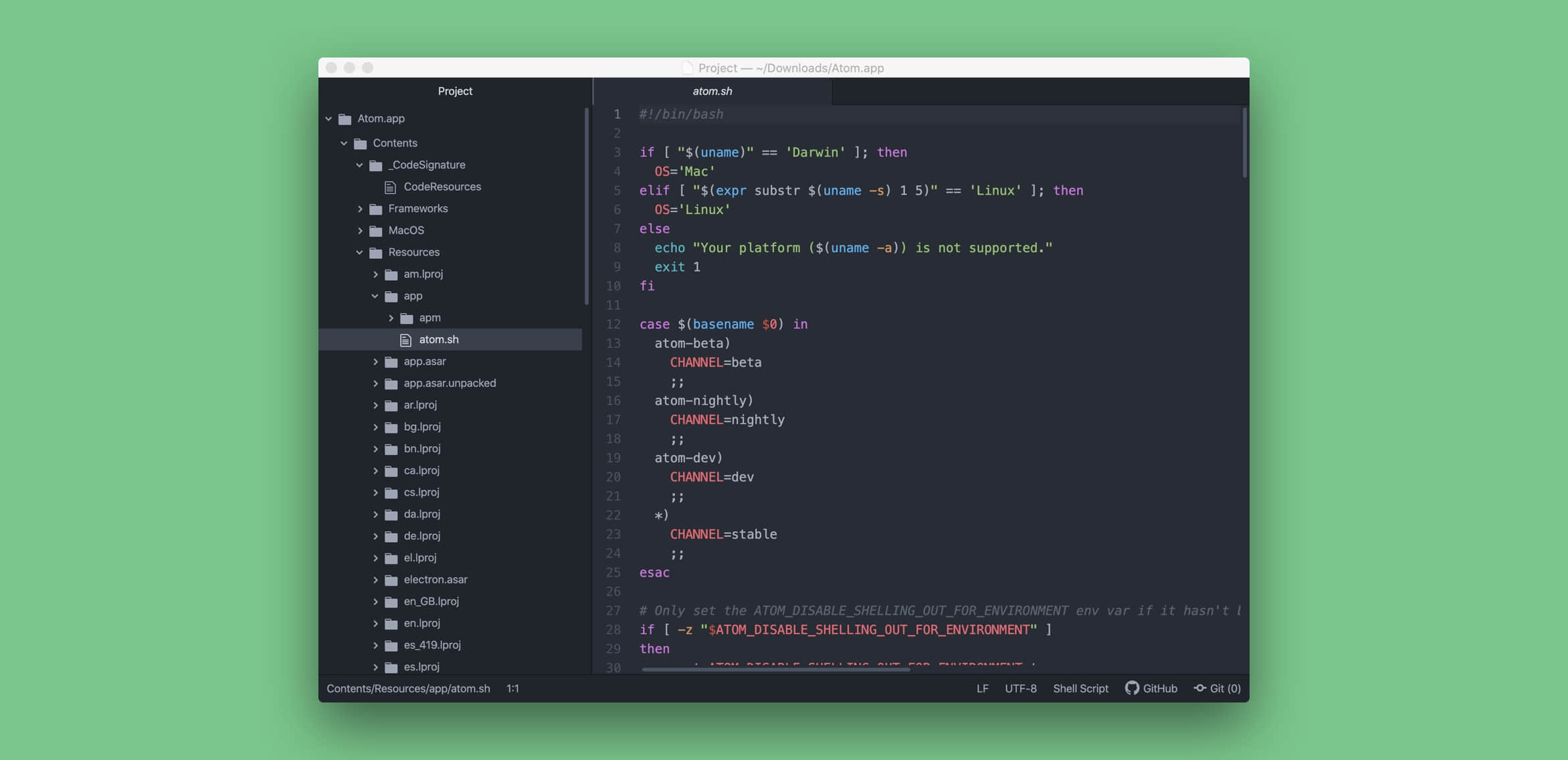Click the Resources folder icon
This screenshot has width=1568, height=760.
point(376,252)
